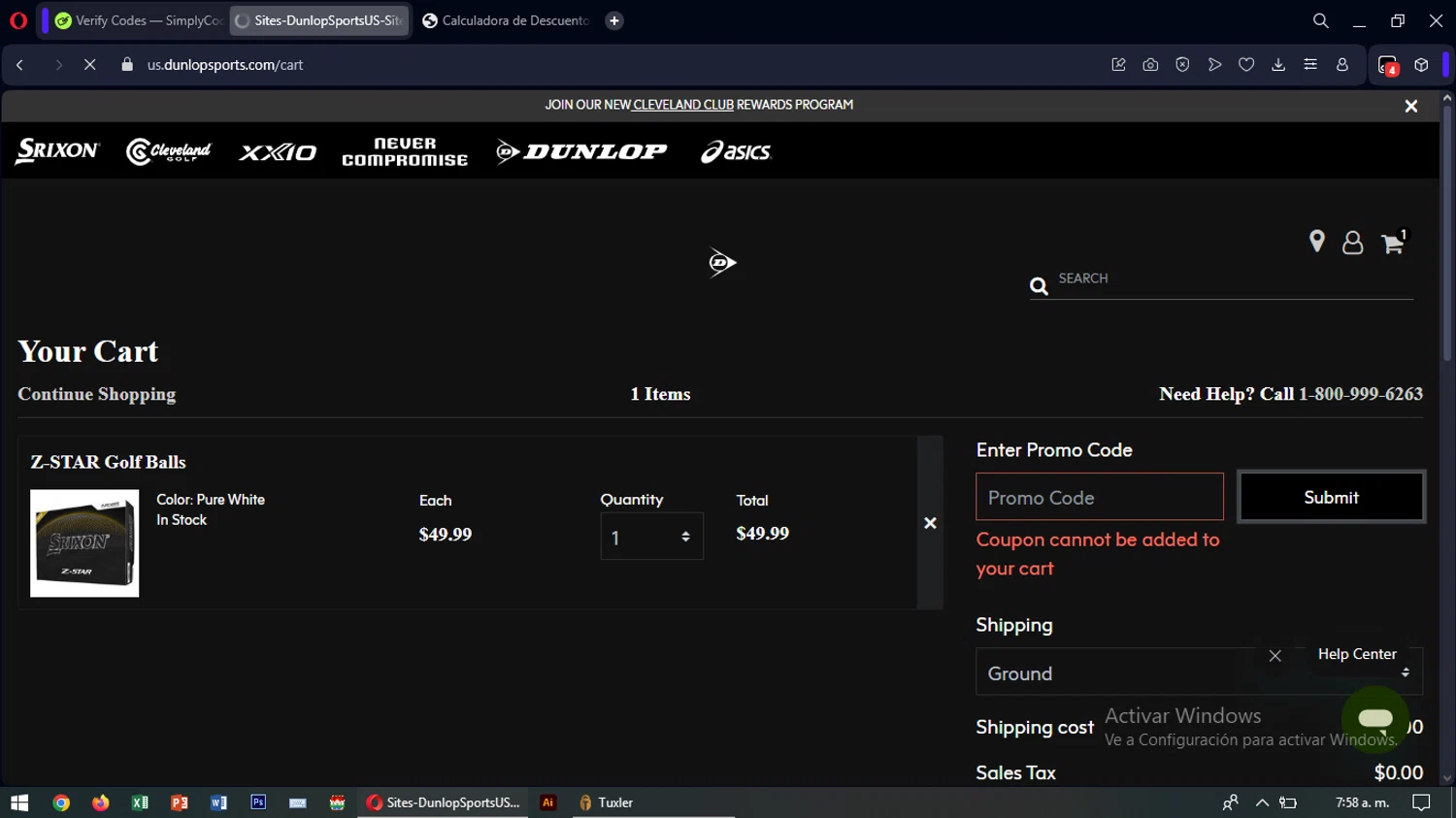Viewport: 1456px width, 818px height.
Task: Take a snapshot with the camera icon
Action: pyautogui.click(x=1150, y=65)
